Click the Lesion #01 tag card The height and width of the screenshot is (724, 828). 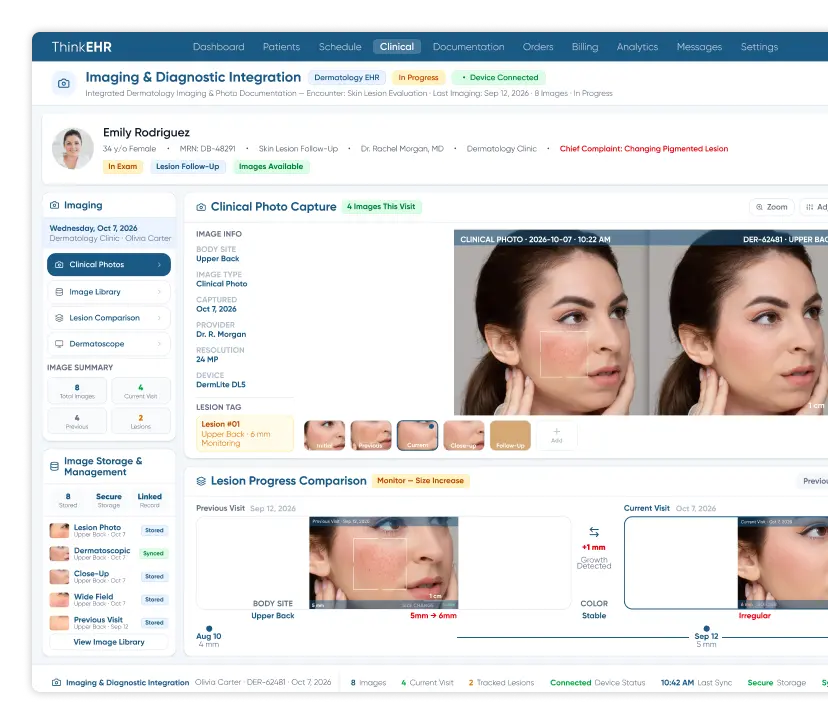(244, 434)
